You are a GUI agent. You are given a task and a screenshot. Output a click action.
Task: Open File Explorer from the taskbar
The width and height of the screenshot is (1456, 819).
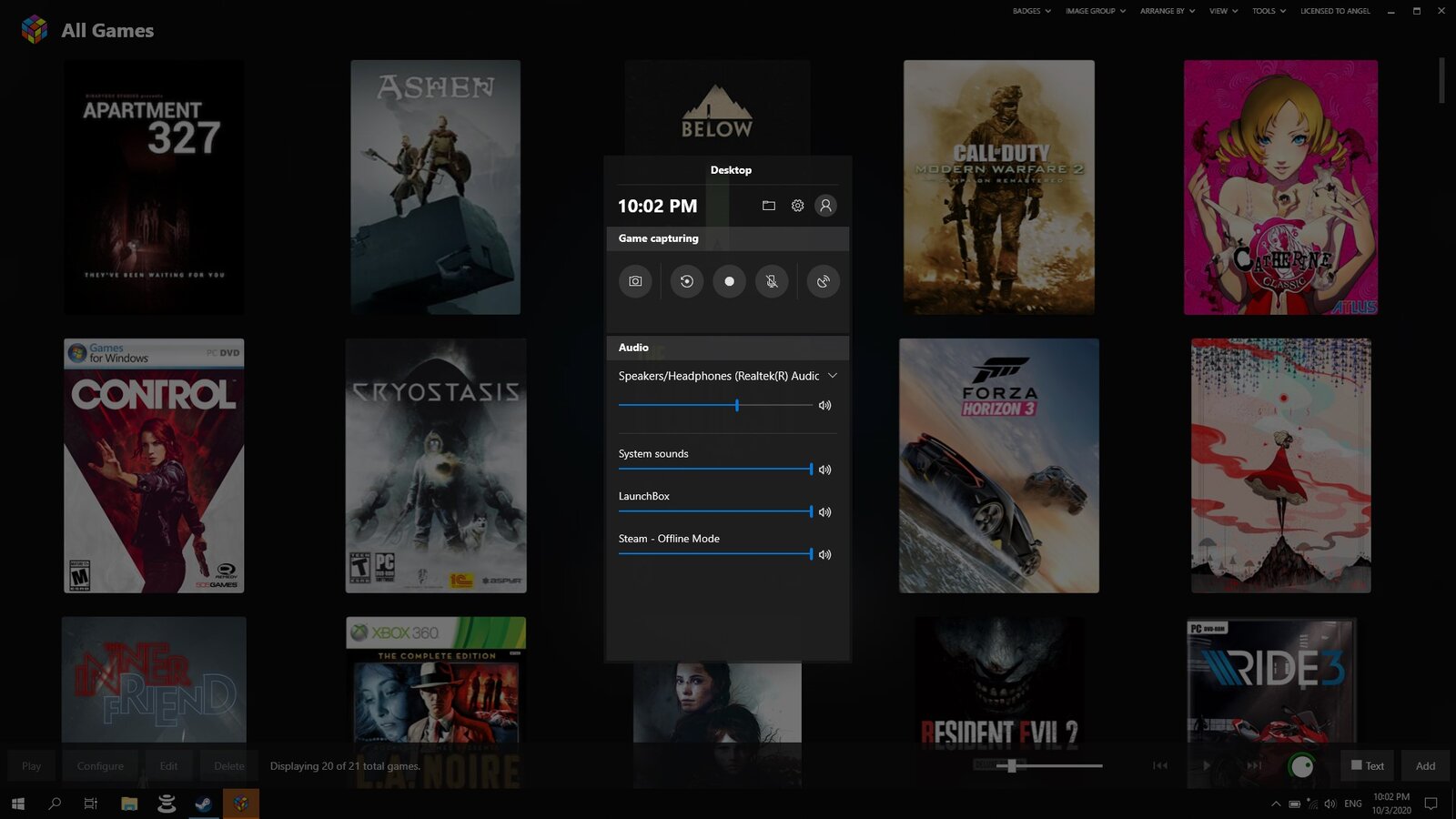tap(129, 804)
